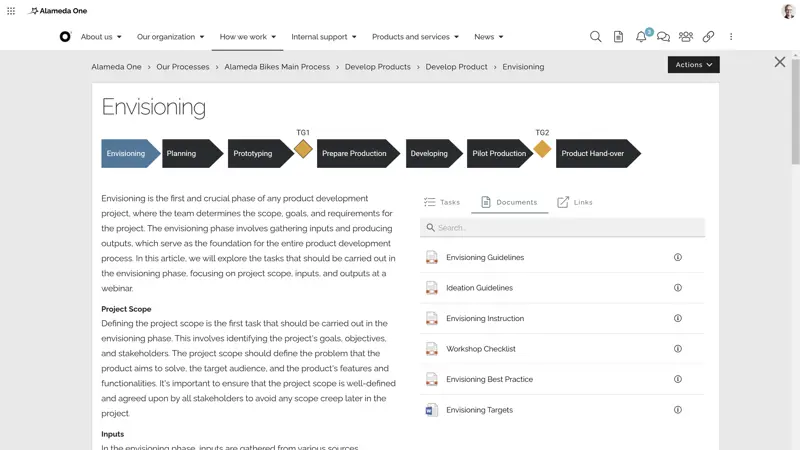The height and width of the screenshot is (450, 800).
Task: Click PDF icon of Ideation Guidelines
Action: [x=432, y=288]
